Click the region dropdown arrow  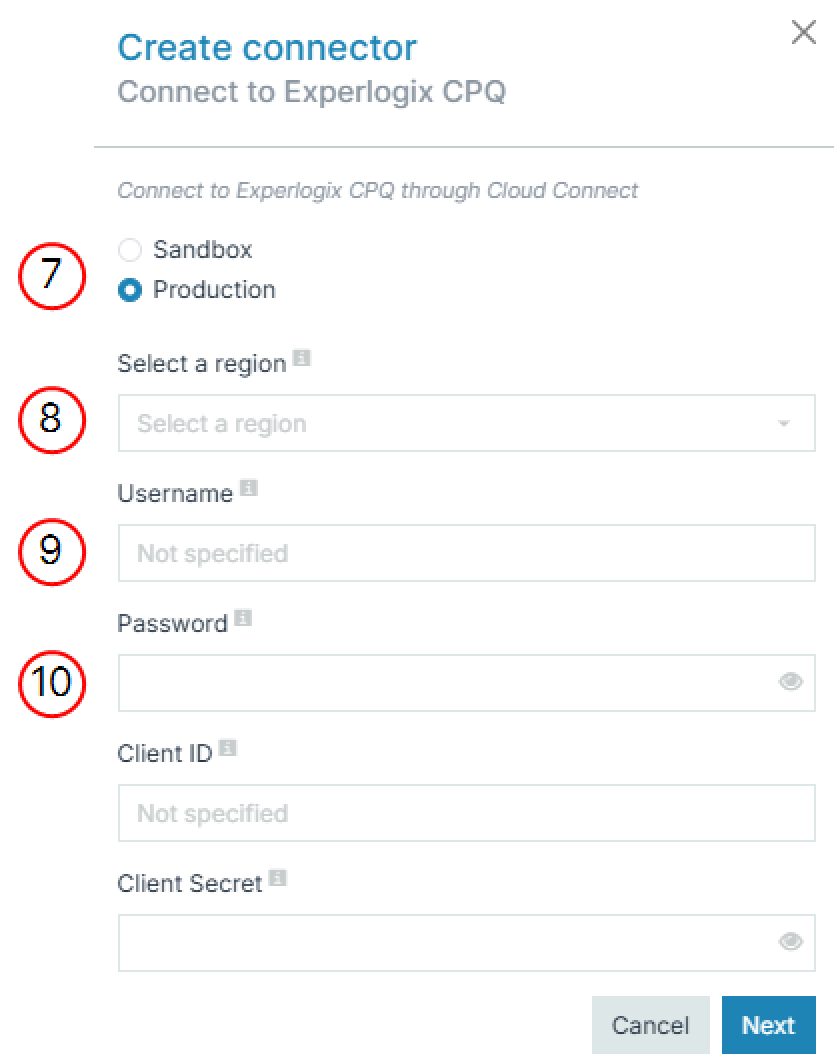point(784,424)
